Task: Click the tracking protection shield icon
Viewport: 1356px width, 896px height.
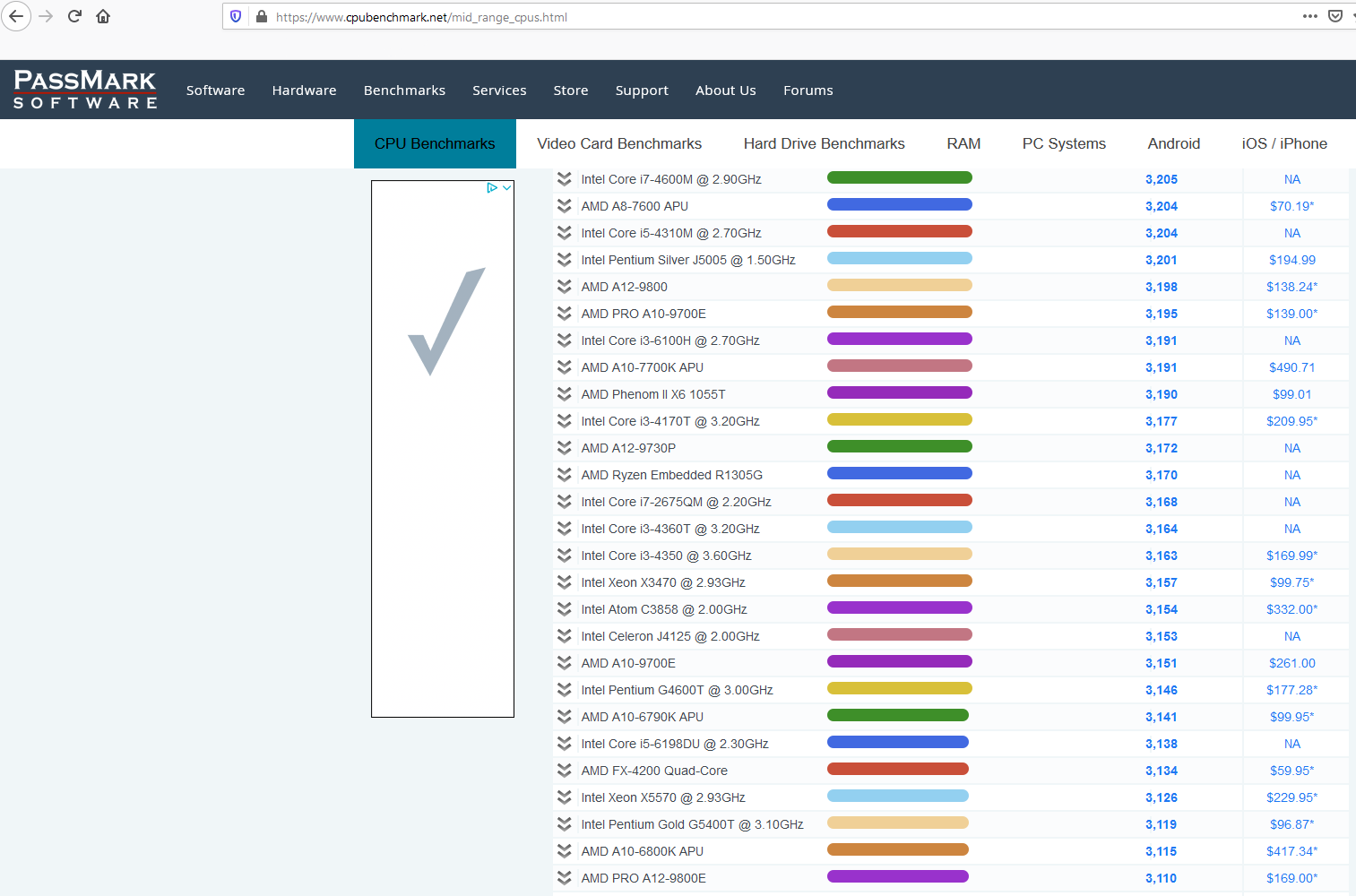Action: coord(236,16)
